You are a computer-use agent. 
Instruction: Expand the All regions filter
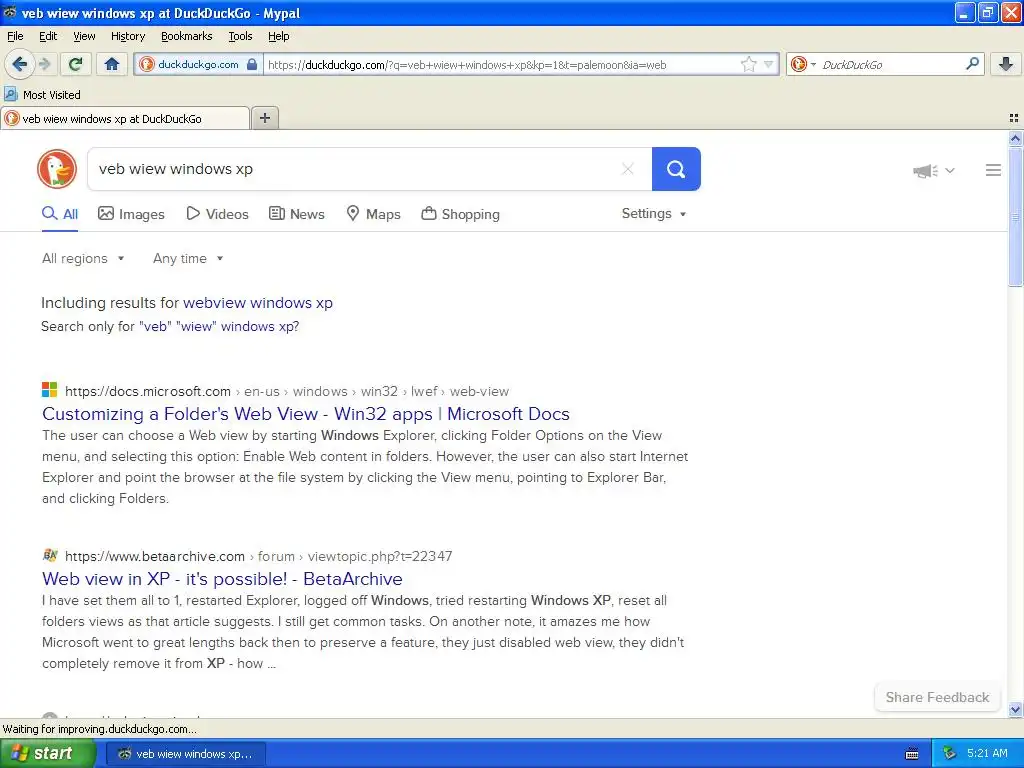click(83, 259)
